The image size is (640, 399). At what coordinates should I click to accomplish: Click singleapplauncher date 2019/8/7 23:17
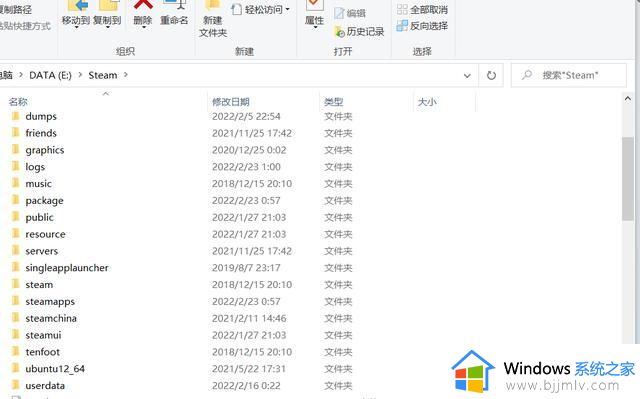click(x=246, y=268)
